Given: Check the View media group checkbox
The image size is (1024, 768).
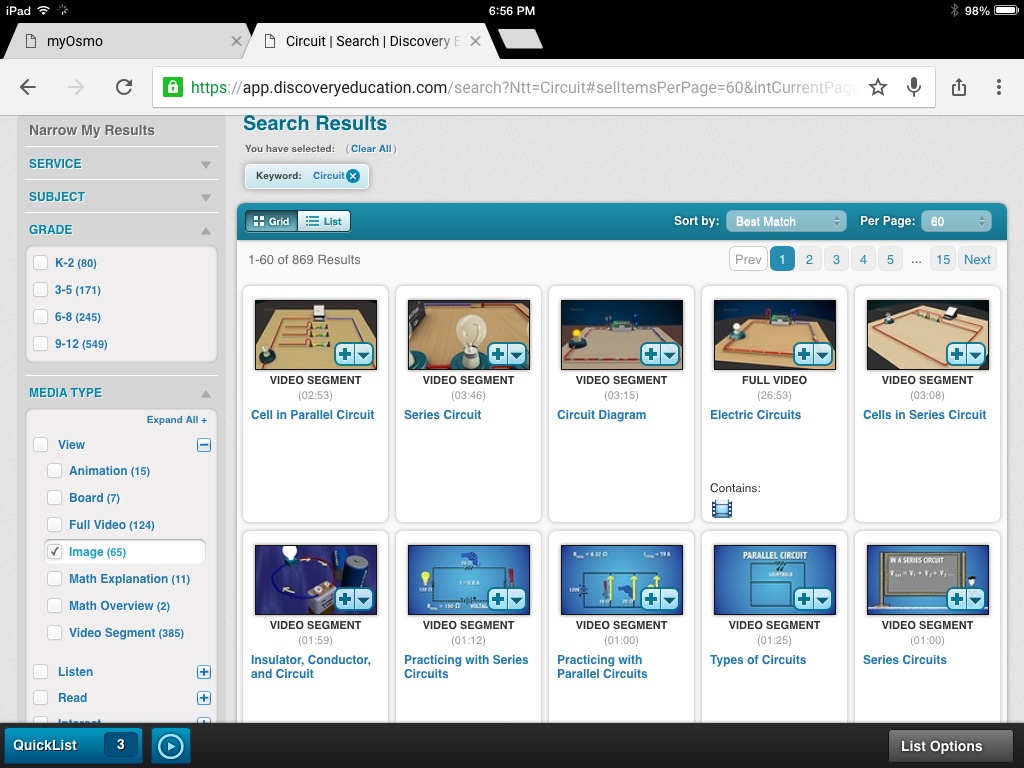Looking at the screenshot, I should point(40,445).
